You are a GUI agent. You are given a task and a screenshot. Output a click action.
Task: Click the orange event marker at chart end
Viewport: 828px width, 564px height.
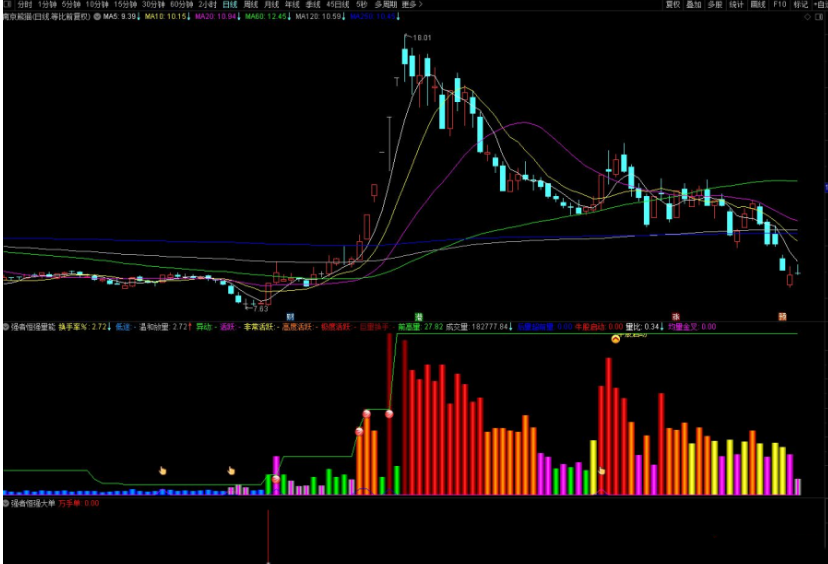click(782, 317)
